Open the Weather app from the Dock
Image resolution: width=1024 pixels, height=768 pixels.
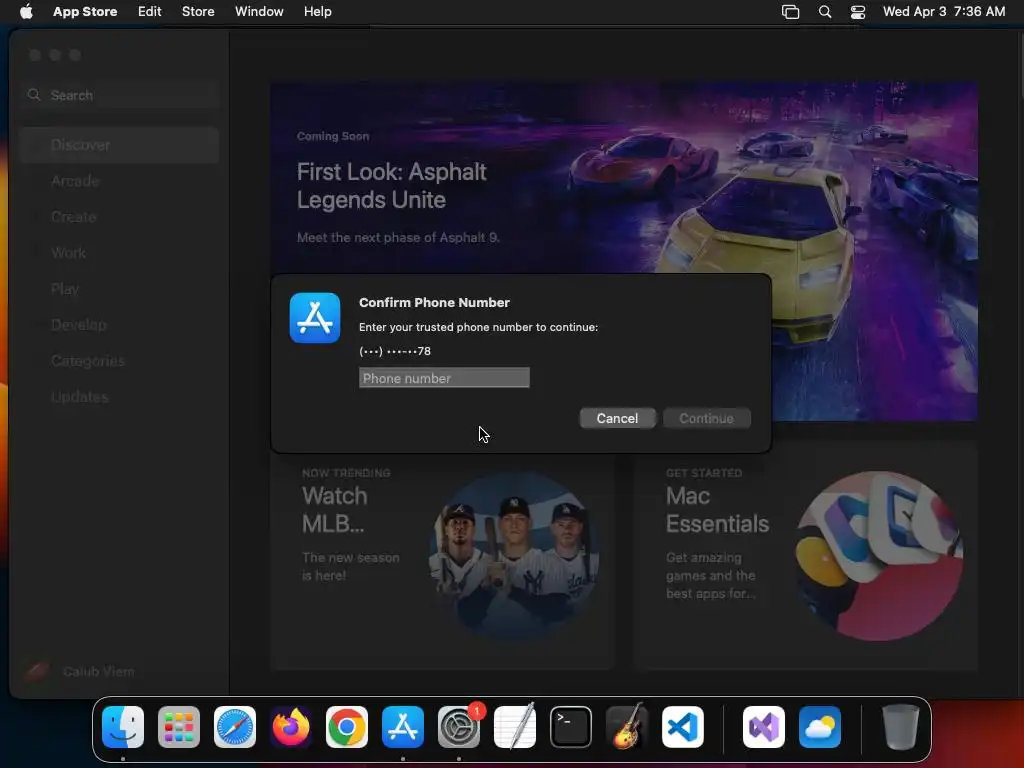(x=820, y=727)
